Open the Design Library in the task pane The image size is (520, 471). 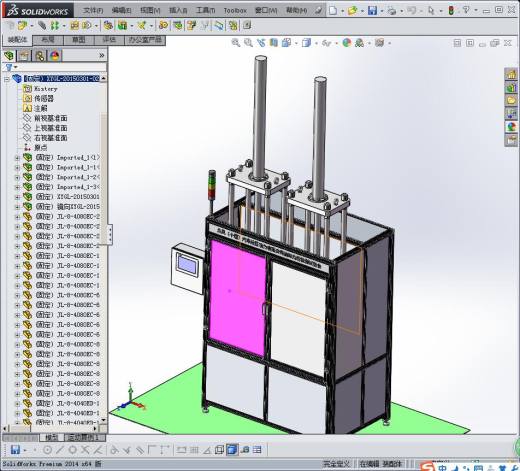pos(511,87)
